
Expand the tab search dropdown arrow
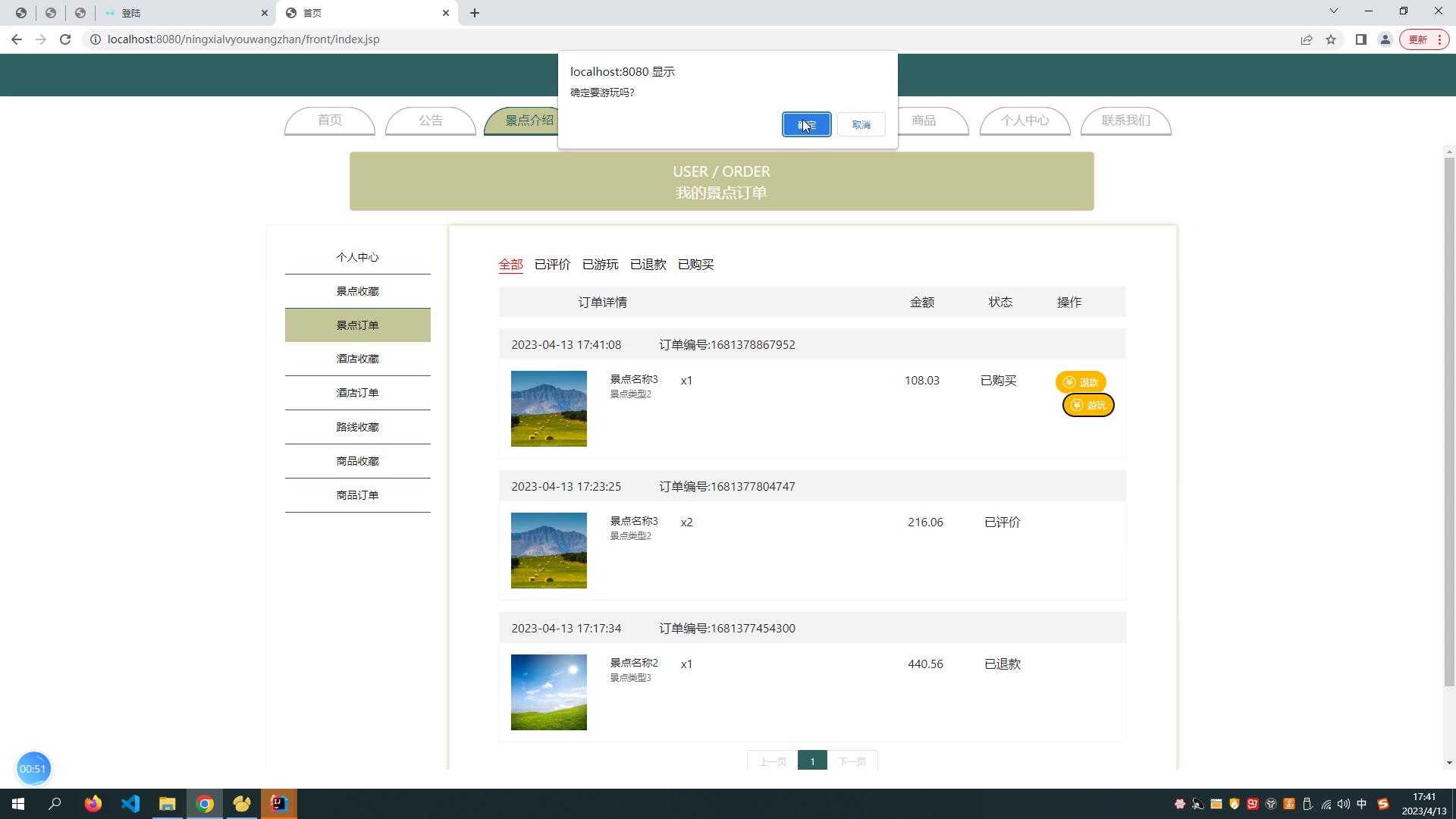tap(1334, 11)
